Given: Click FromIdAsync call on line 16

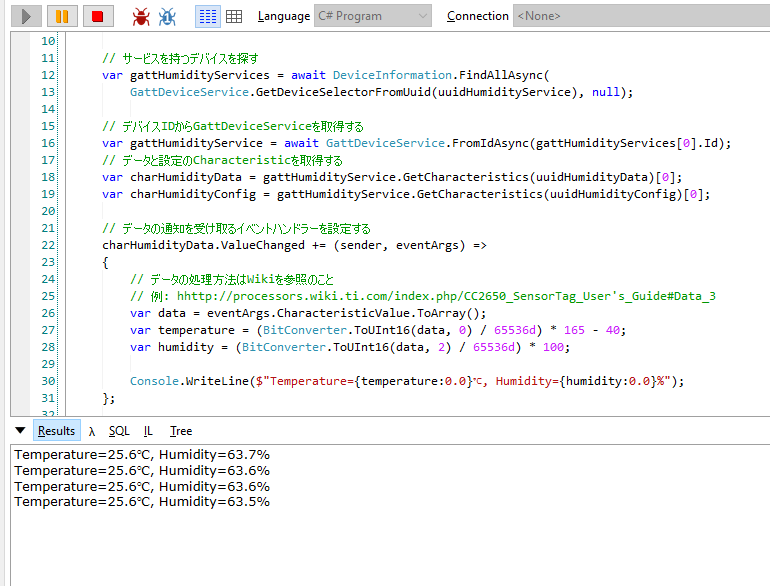Looking at the screenshot, I should [490, 143].
